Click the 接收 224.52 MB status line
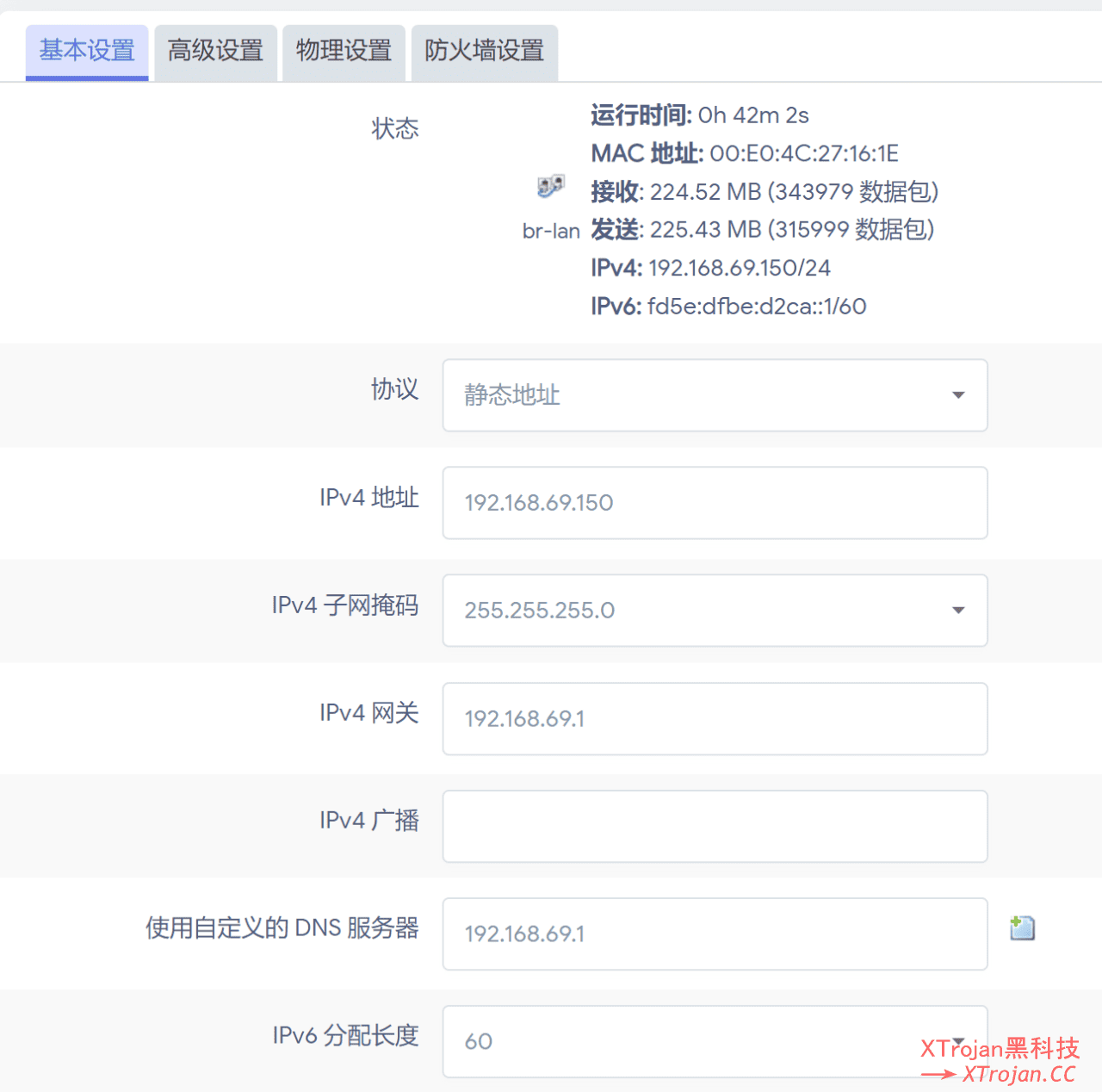 point(765,191)
